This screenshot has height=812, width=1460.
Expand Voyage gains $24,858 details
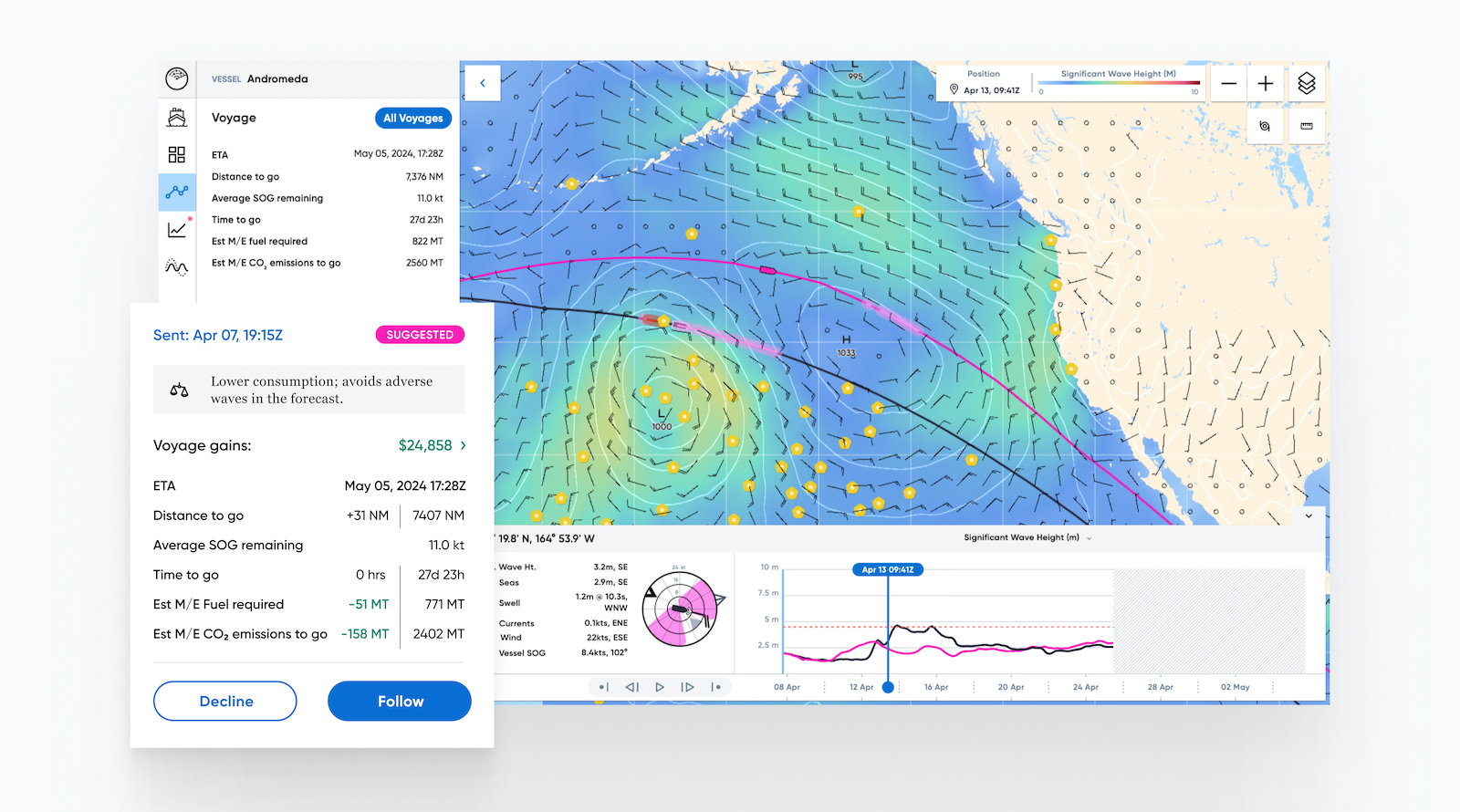(x=463, y=445)
